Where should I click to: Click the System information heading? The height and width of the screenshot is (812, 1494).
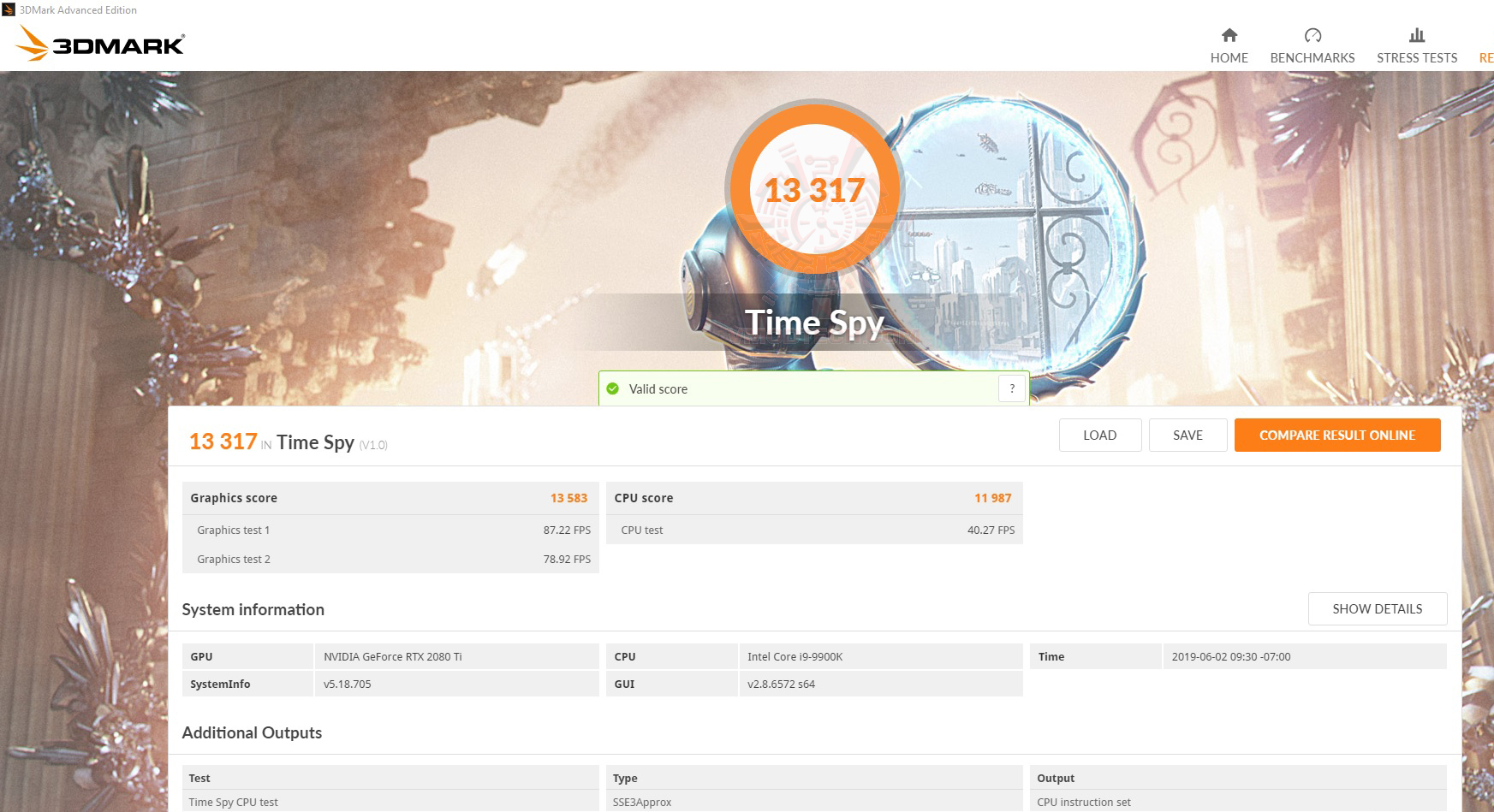click(253, 609)
